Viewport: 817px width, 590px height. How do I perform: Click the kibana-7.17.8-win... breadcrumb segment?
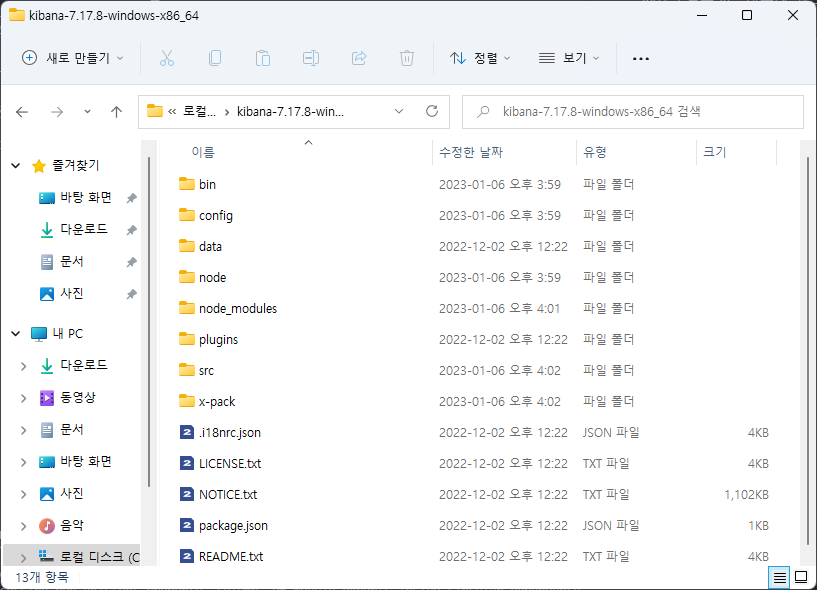[x=290, y=111]
